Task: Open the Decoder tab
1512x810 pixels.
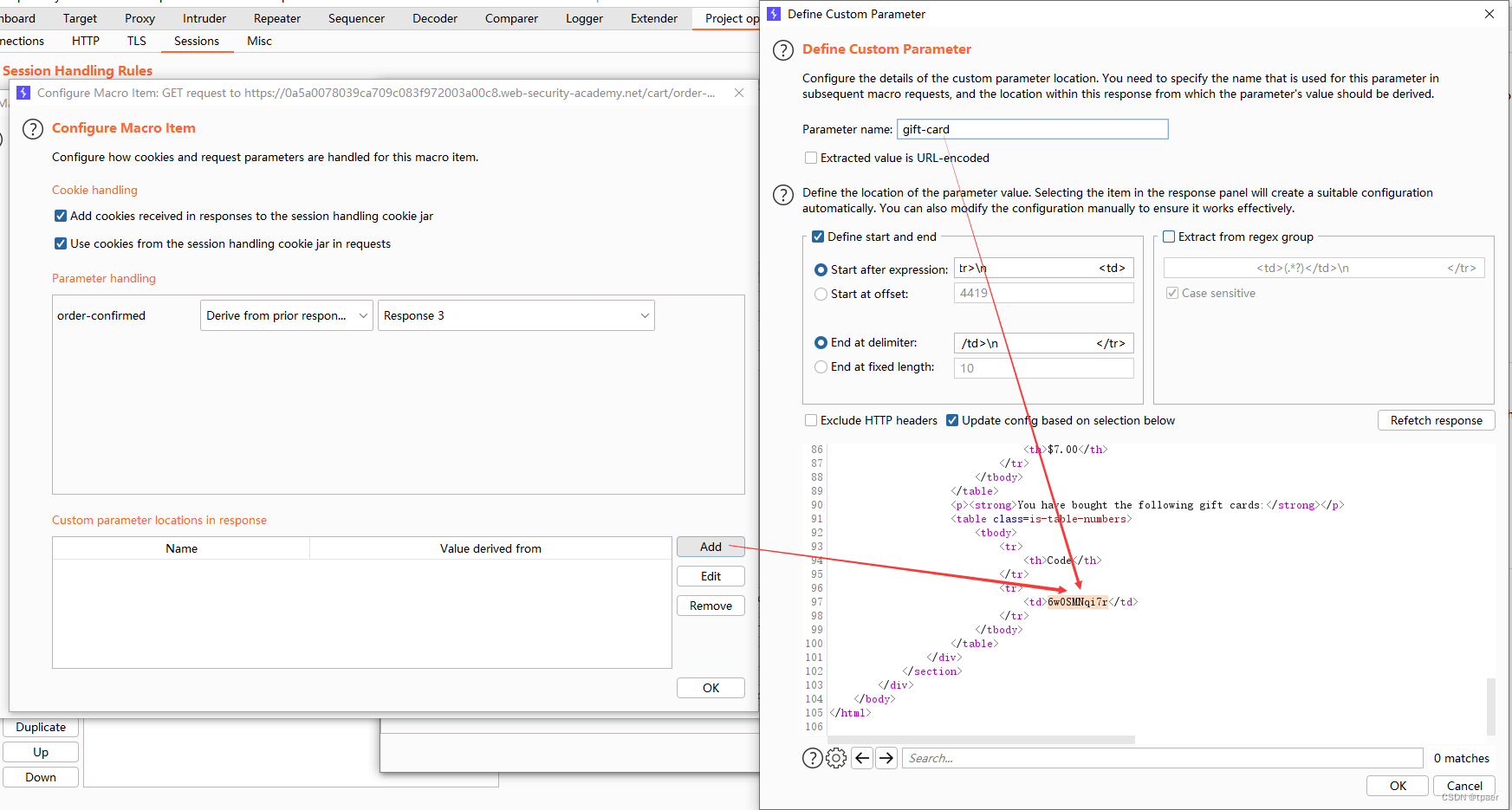Action: [435, 18]
